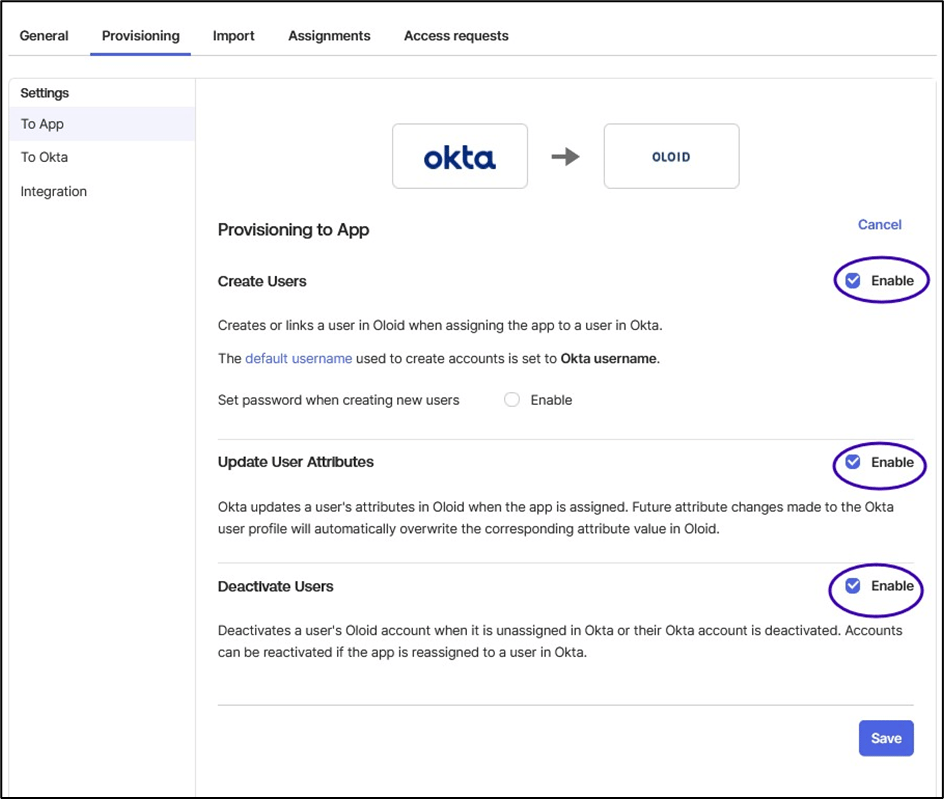The image size is (944, 799).
Task: Click the Settings sidebar heading
Action: (45, 93)
